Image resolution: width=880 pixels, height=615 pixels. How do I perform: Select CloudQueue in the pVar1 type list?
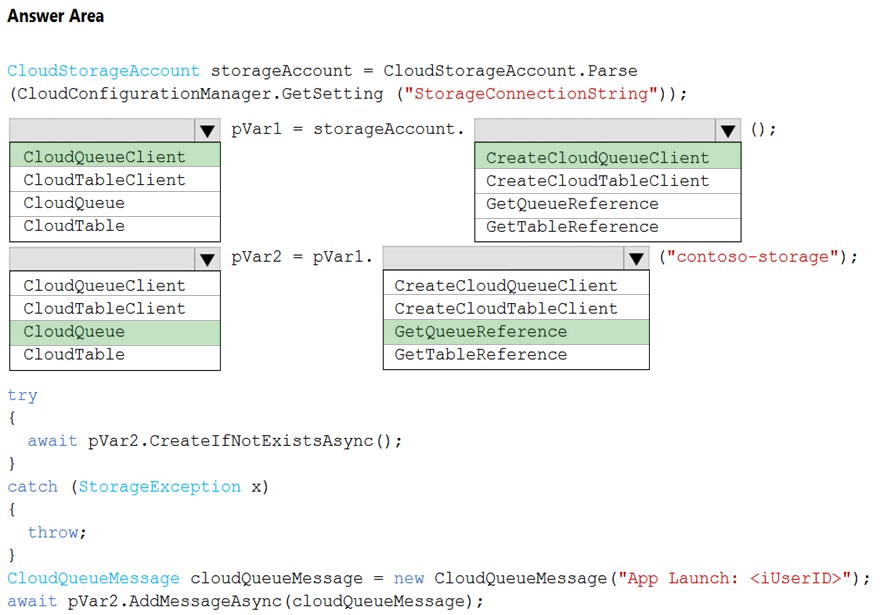tap(115, 203)
